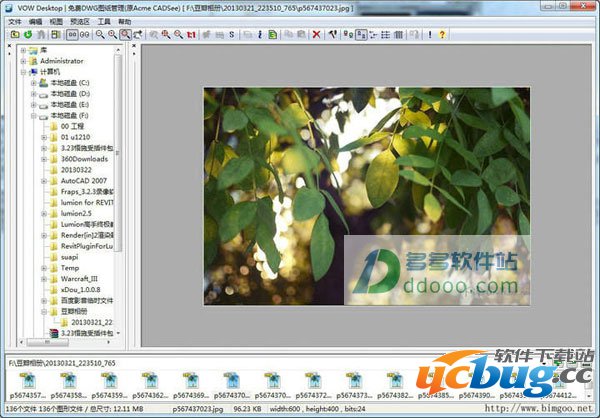This screenshot has height=418, width=600.
Task: Collapse the 本地磁盘 (F:) drive node
Action: [33, 116]
